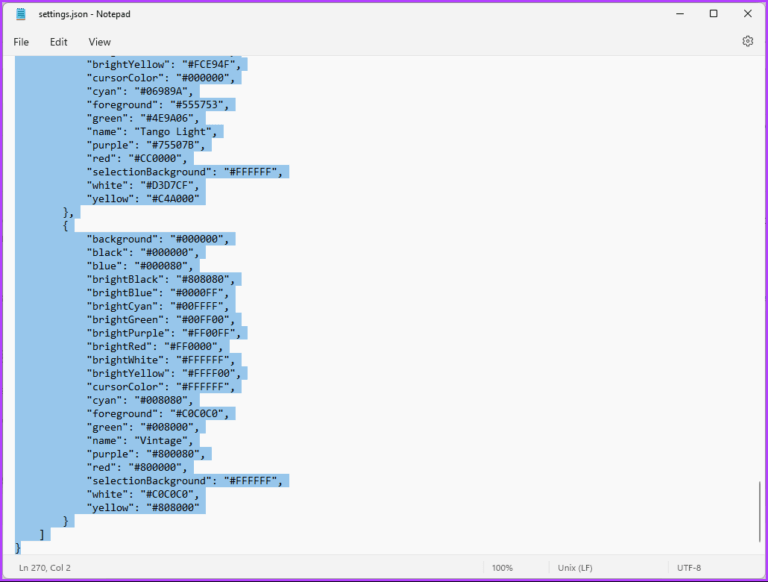The width and height of the screenshot is (768, 582).
Task: Click the "yellow": "#C4A000" line
Action: 143,199
